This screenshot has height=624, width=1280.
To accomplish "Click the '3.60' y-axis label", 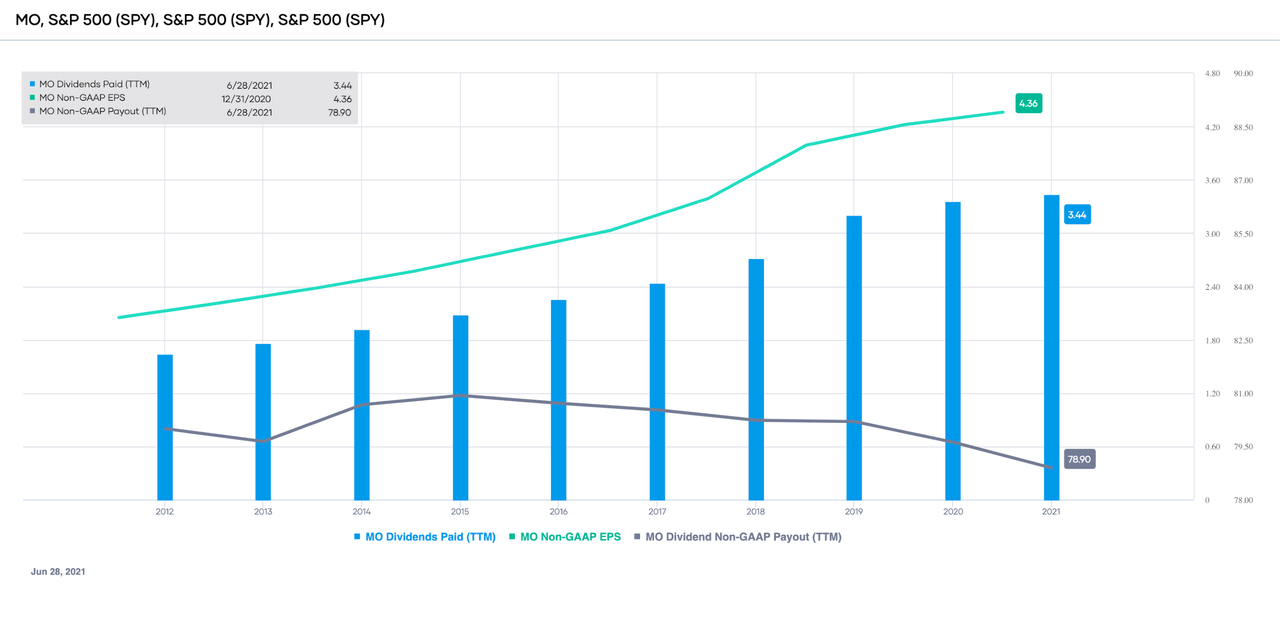I will [x=1213, y=180].
